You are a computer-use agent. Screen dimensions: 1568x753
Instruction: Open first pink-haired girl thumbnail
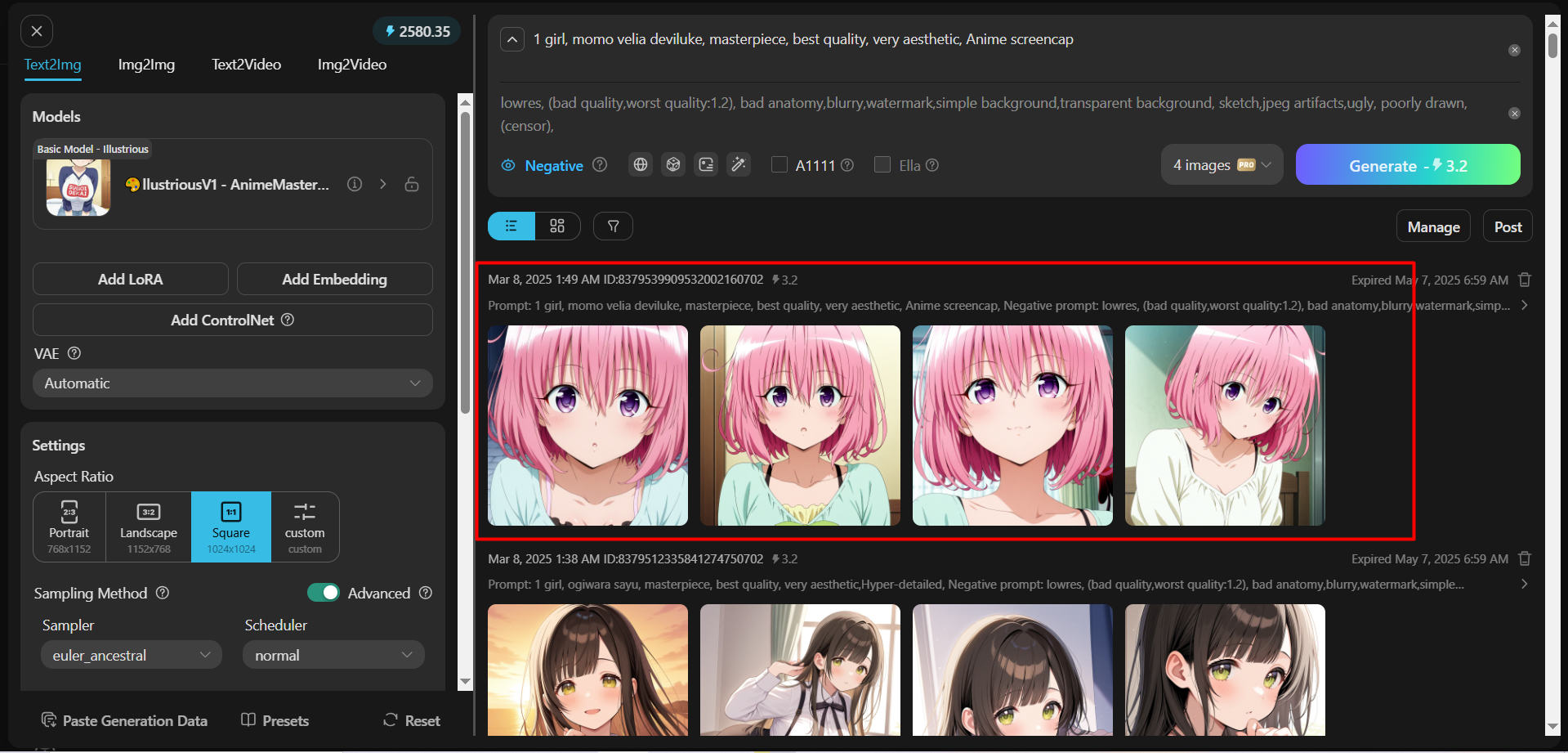[x=588, y=425]
